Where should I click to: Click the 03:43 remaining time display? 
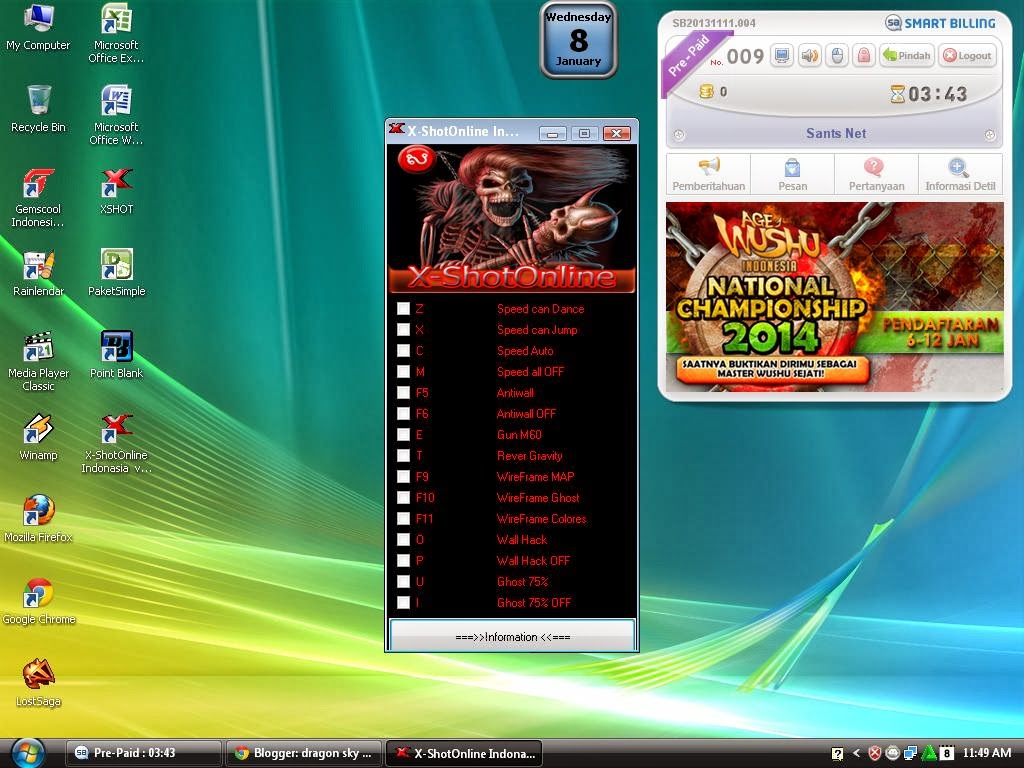point(936,94)
